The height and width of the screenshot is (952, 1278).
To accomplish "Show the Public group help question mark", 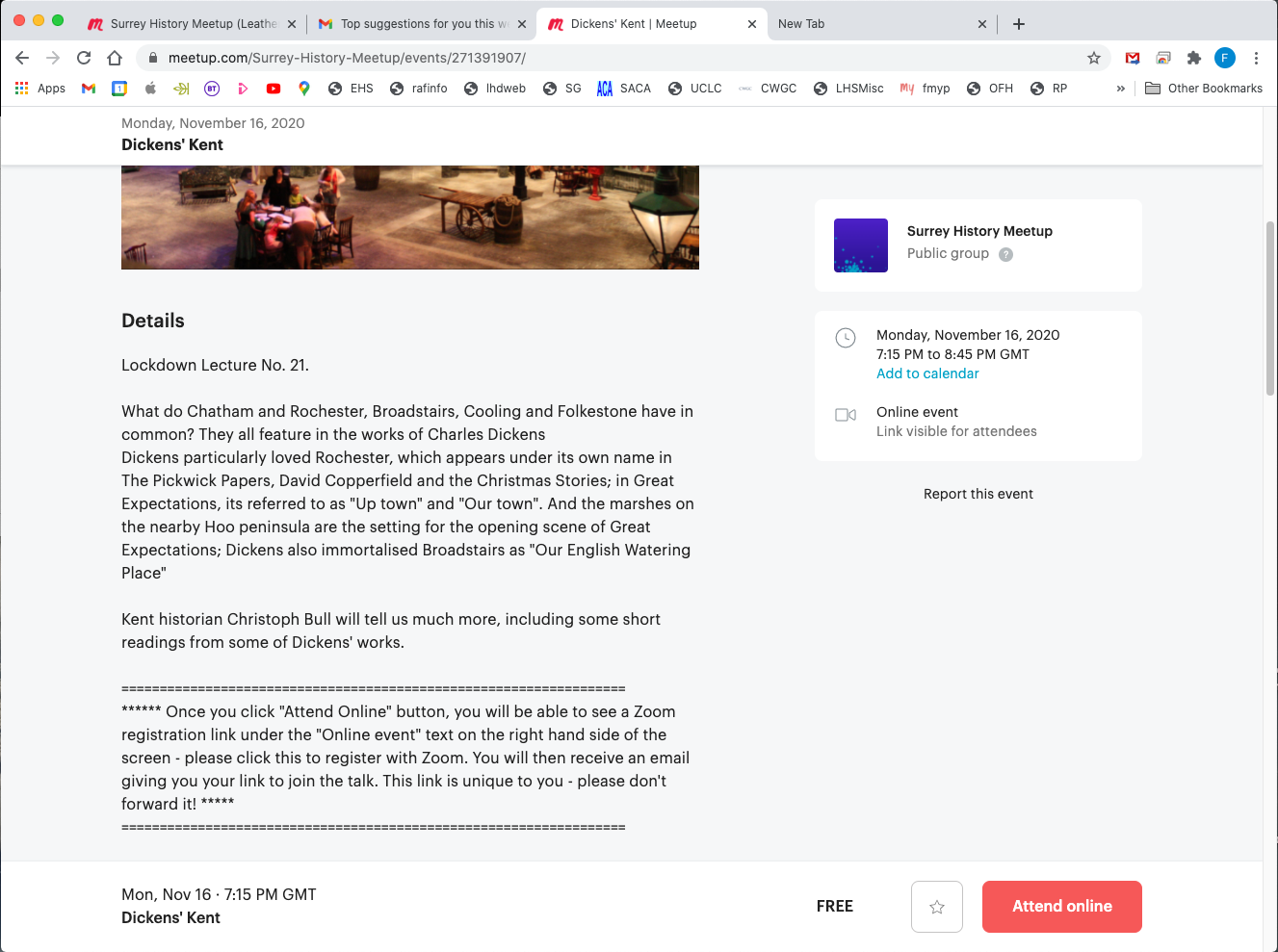I will tap(1005, 254).
